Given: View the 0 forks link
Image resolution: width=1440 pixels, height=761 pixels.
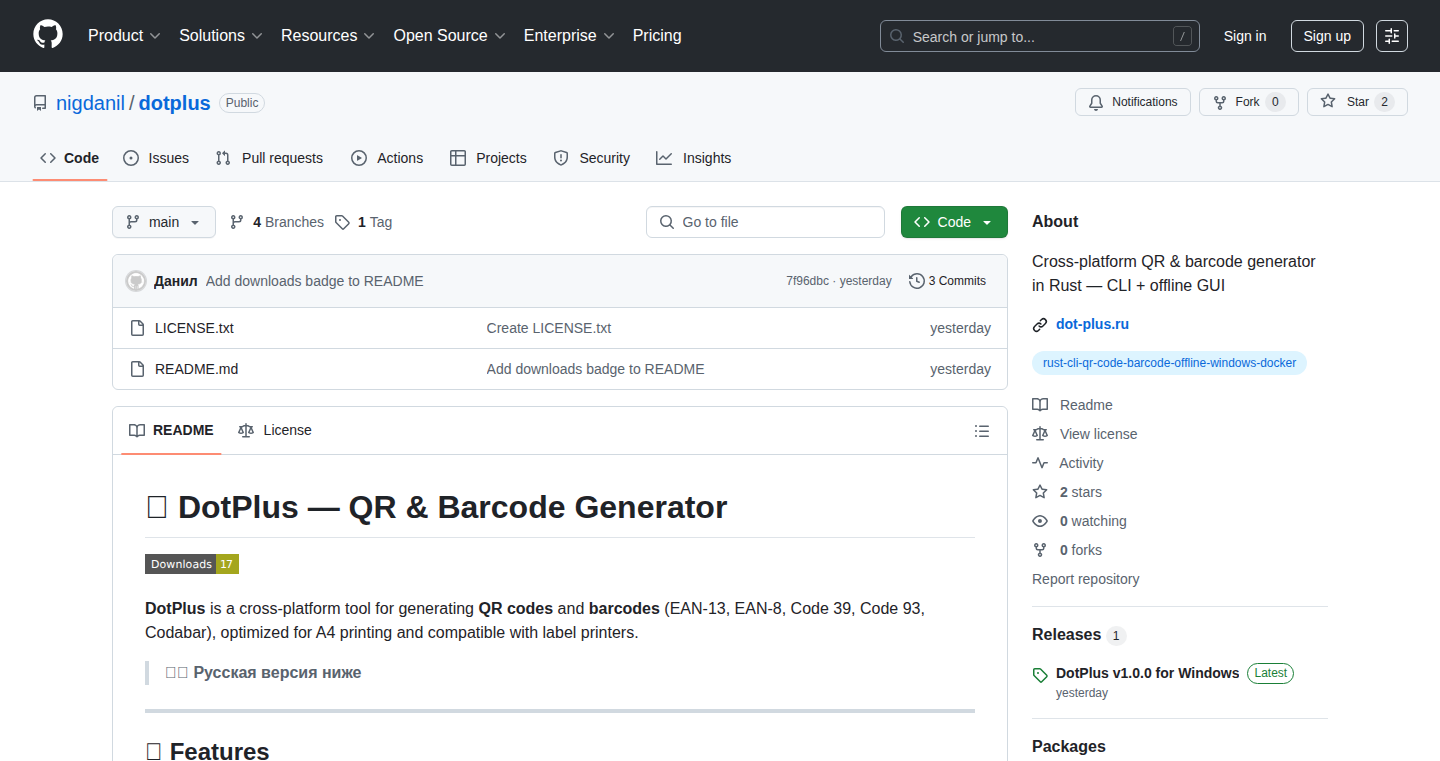Looking at the screenshot, I should [1067, 550].
